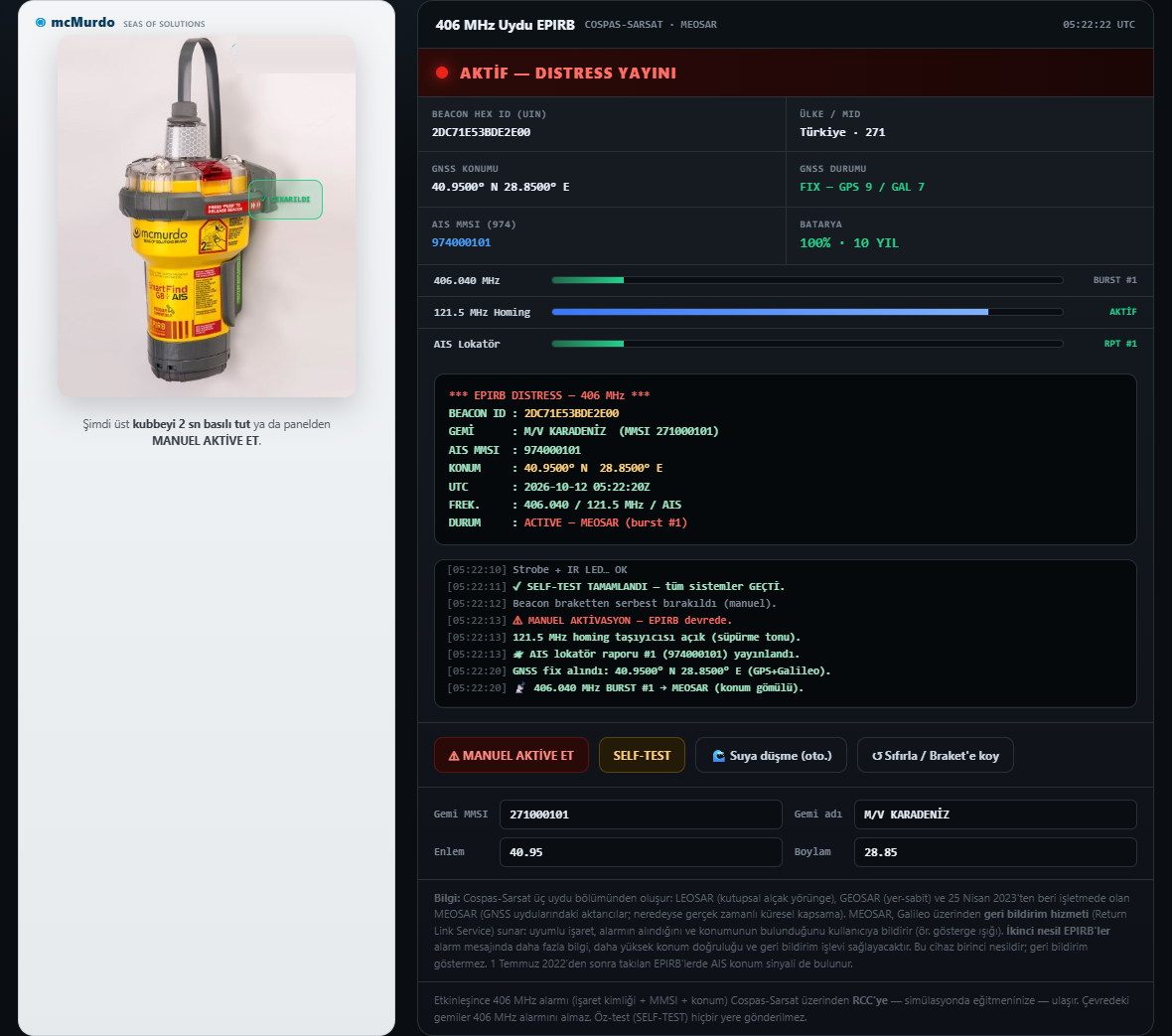The height and width of the screenshot is (1036, 1172).
Task: Click into the Enlem input field
Action: [641, 852]
